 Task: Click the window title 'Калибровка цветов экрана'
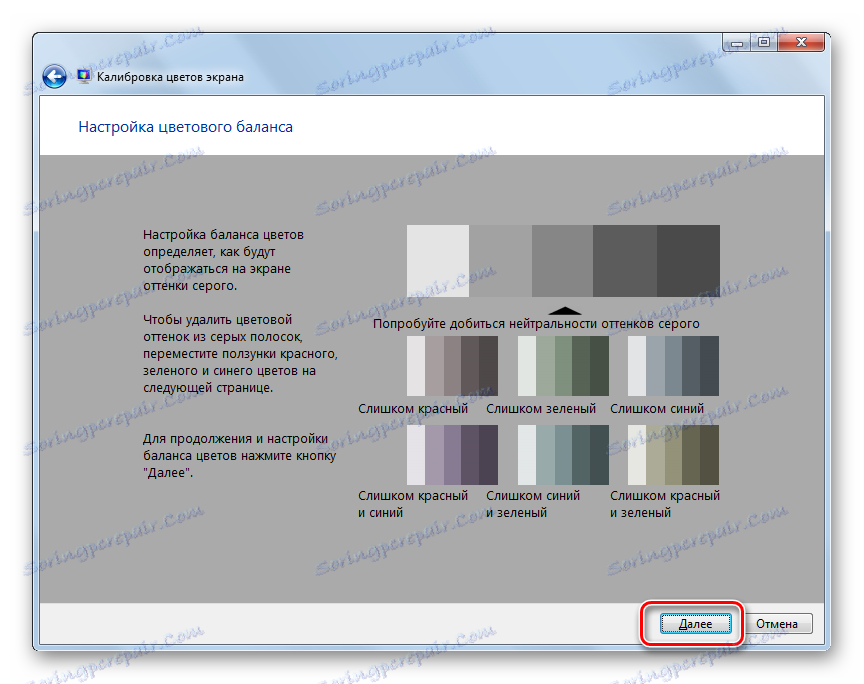170,77
